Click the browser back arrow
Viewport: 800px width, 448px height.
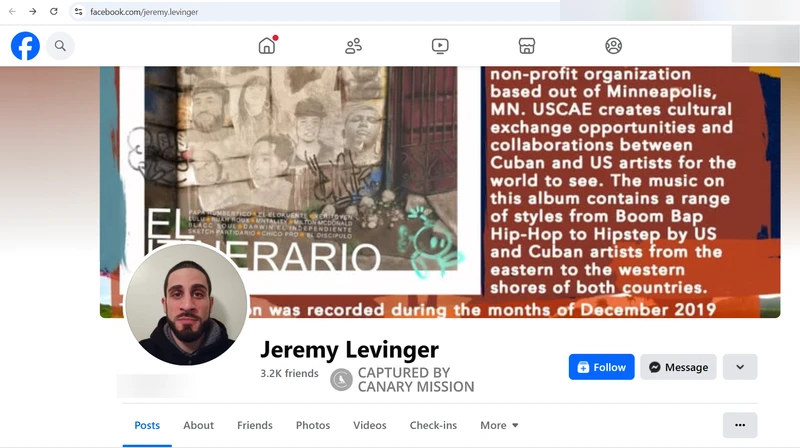click(12, 11)
